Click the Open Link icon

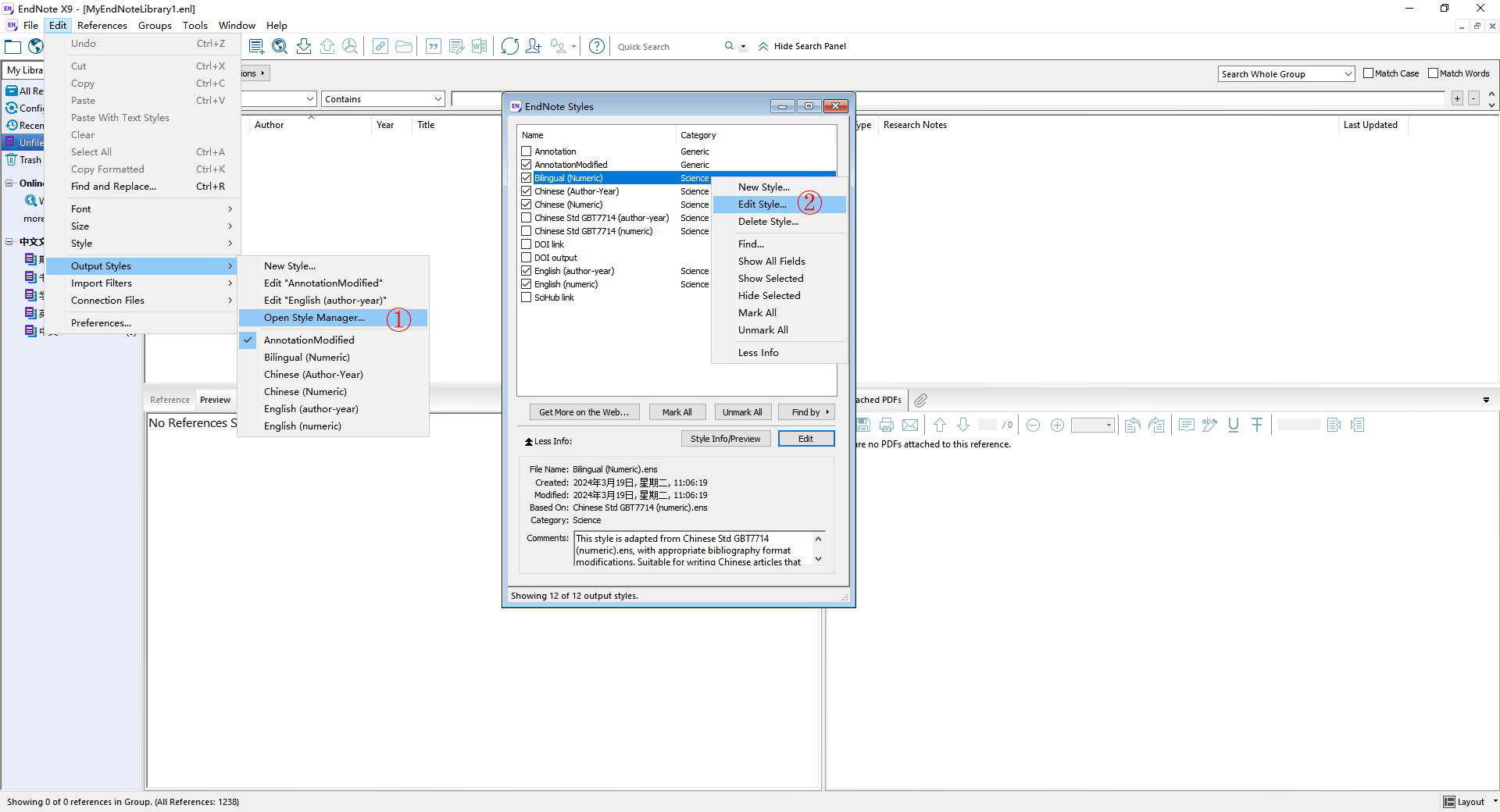click(x=380, y=46)
